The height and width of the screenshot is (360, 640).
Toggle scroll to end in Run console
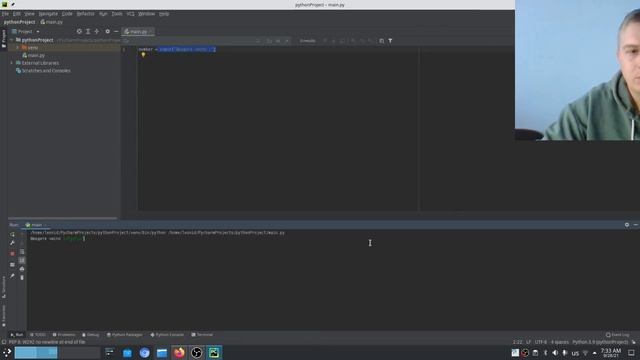click(22, 260)
